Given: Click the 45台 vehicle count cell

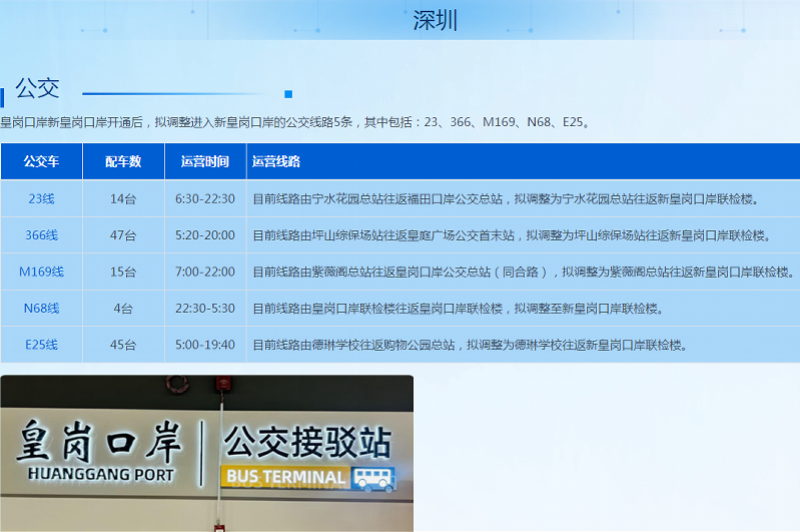Looking at the screenshot, I should (x=123, y=345).
